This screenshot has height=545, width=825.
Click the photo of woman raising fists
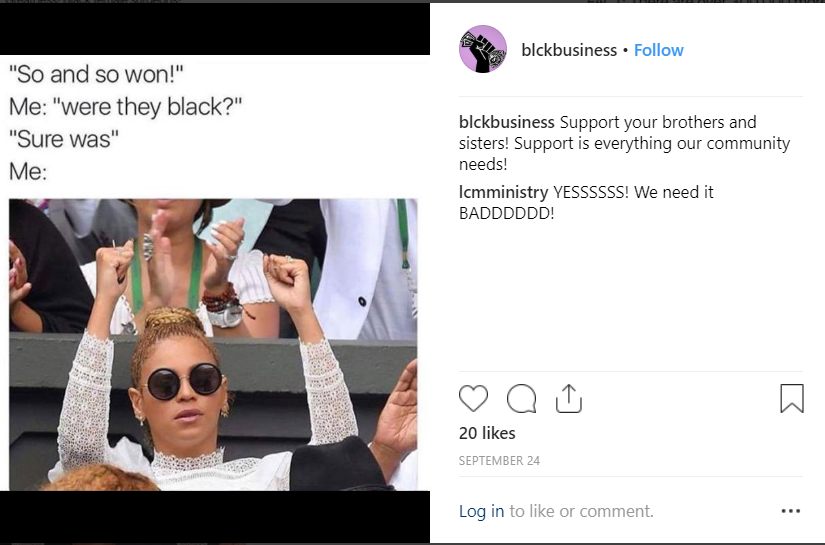(x=213, y=345)
